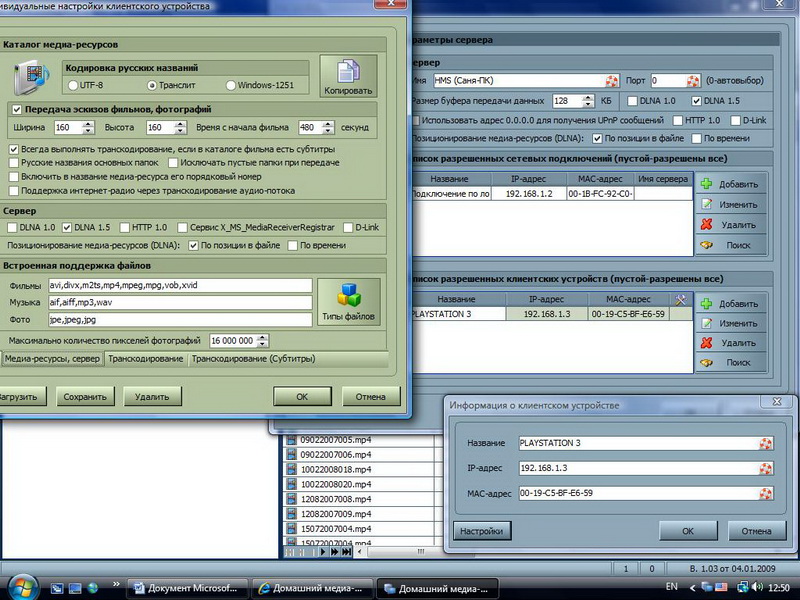Enable Исключать пустые папки при передаче
The height and width of the screenshot is (600, 800).
[x=173, y=163]
